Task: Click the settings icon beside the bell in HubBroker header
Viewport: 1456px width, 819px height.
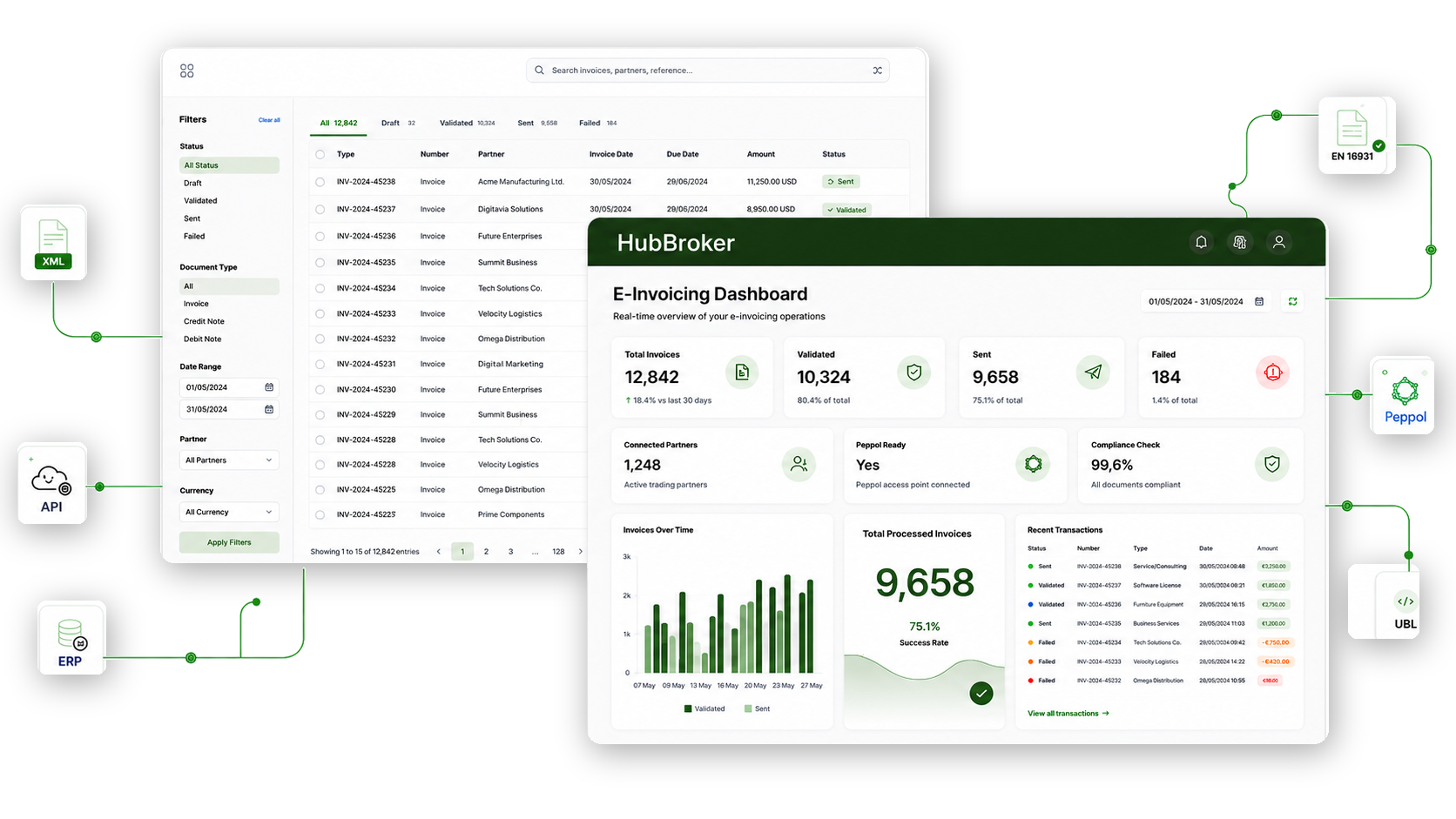Action: pyautogui.click(x=1240, y=242)
